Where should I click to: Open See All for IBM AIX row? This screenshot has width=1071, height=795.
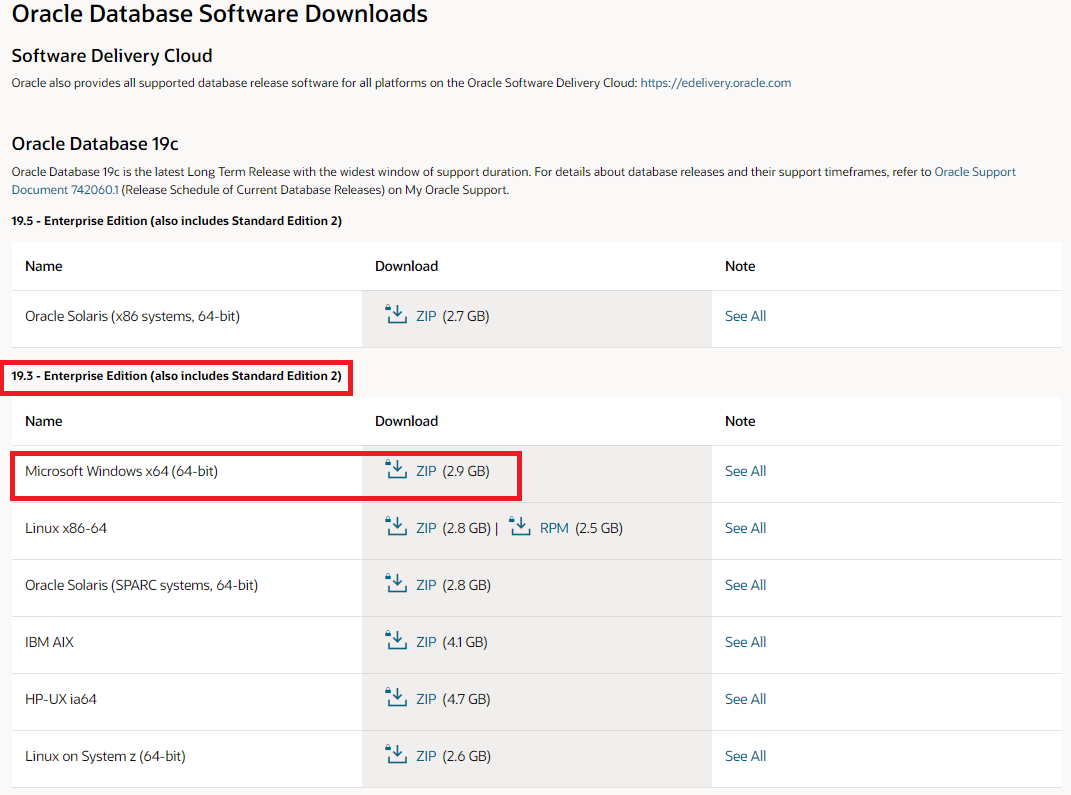pyautogui.click(x=745, y=642)
